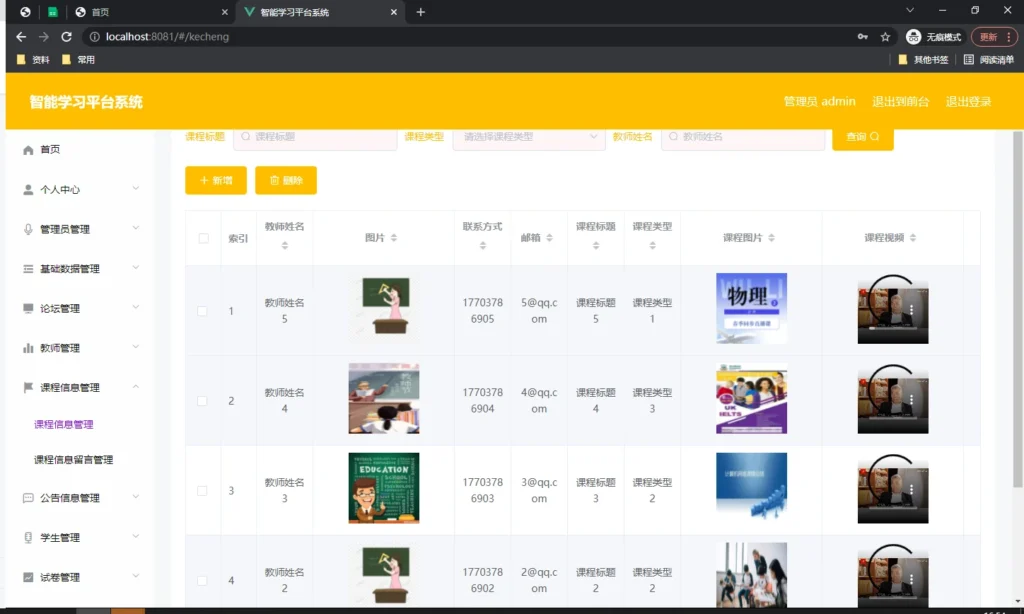Click the flag icon beside 课程信息管理
The width and height of the screenshot is (1024, 614).
[x=29, y=387]
